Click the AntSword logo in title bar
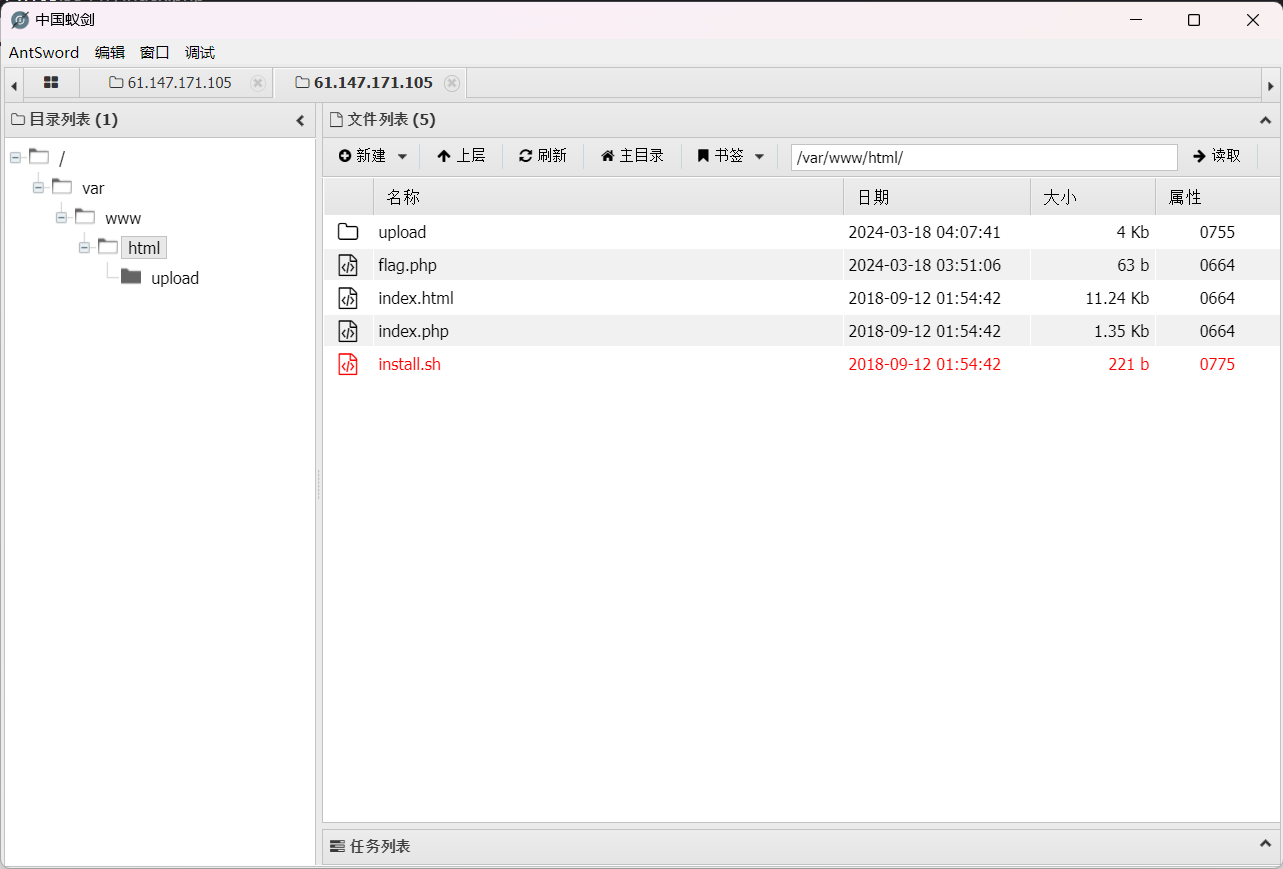 [x=19, y=20]
